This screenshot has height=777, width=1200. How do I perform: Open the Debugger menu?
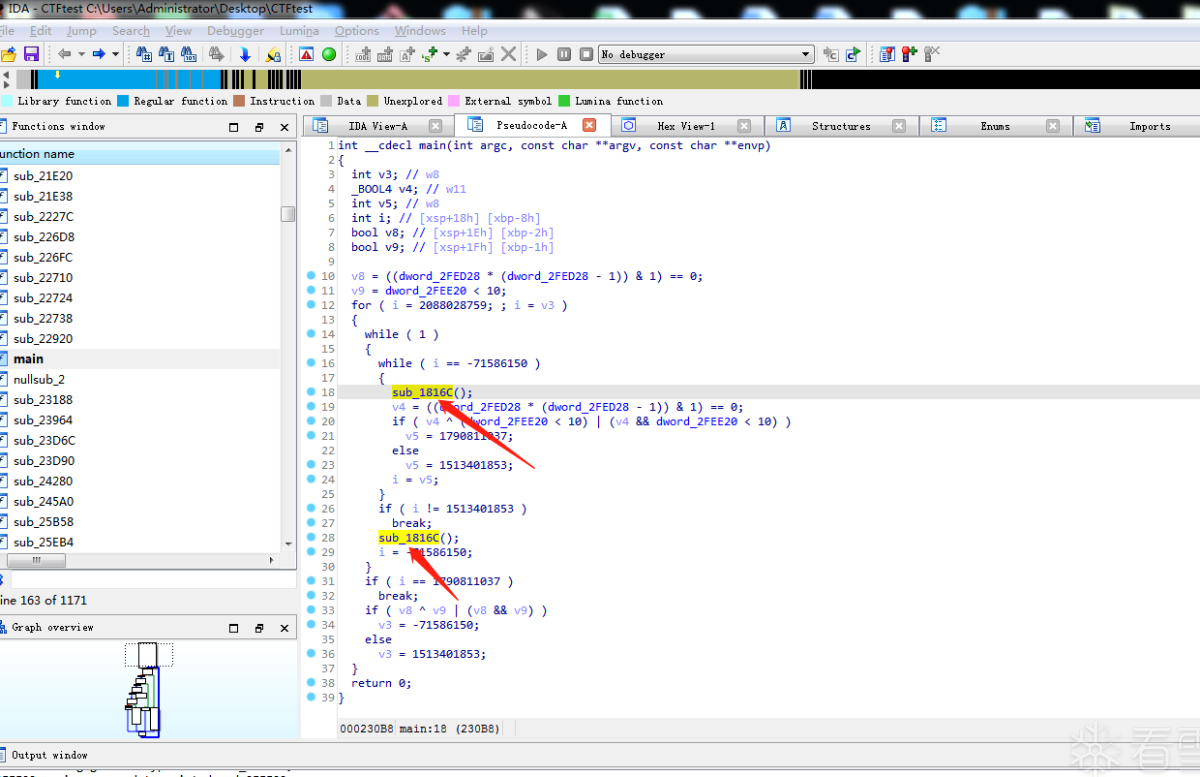click(236, 30)
